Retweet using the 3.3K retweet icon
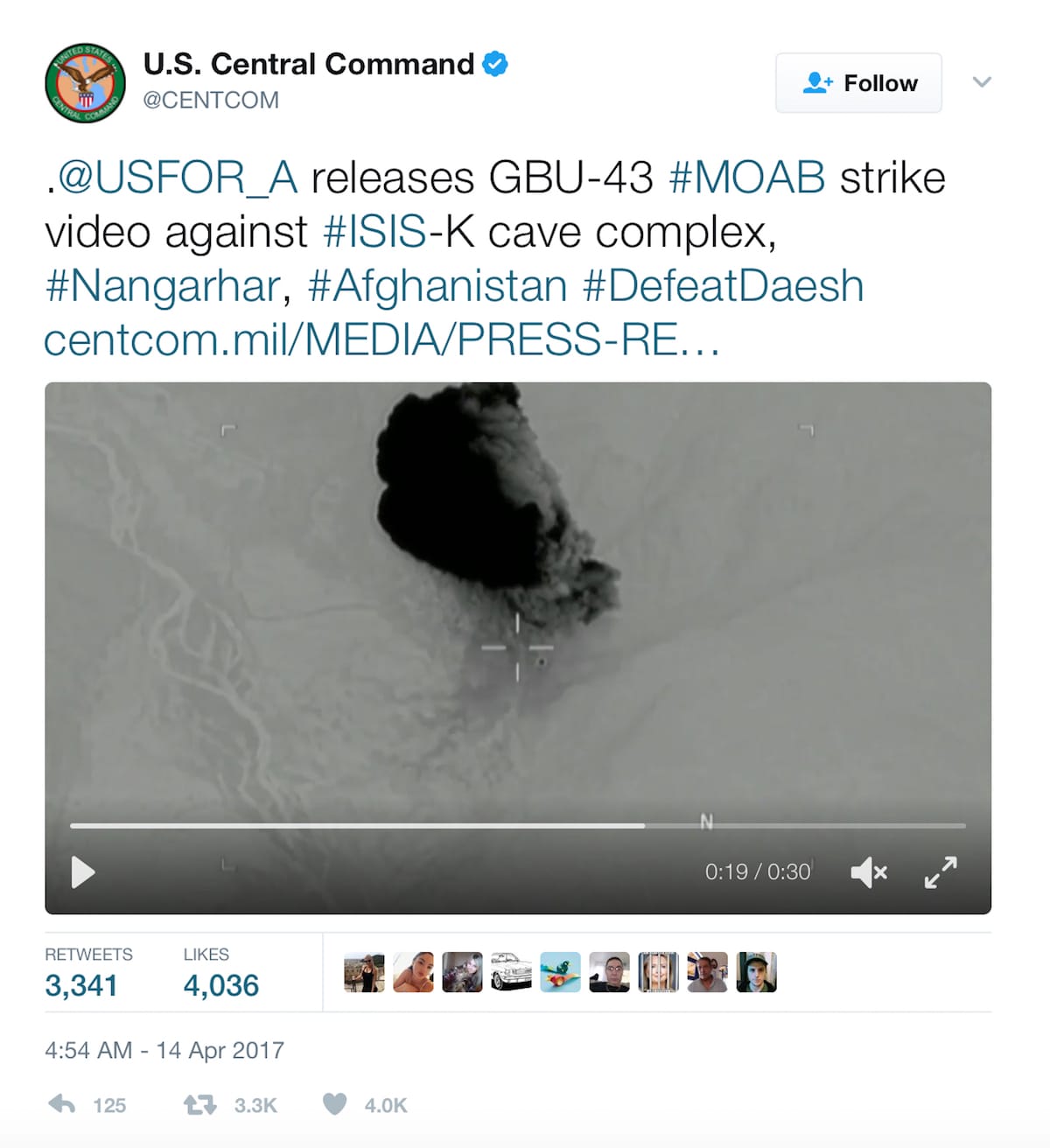 click(199, 1105)
